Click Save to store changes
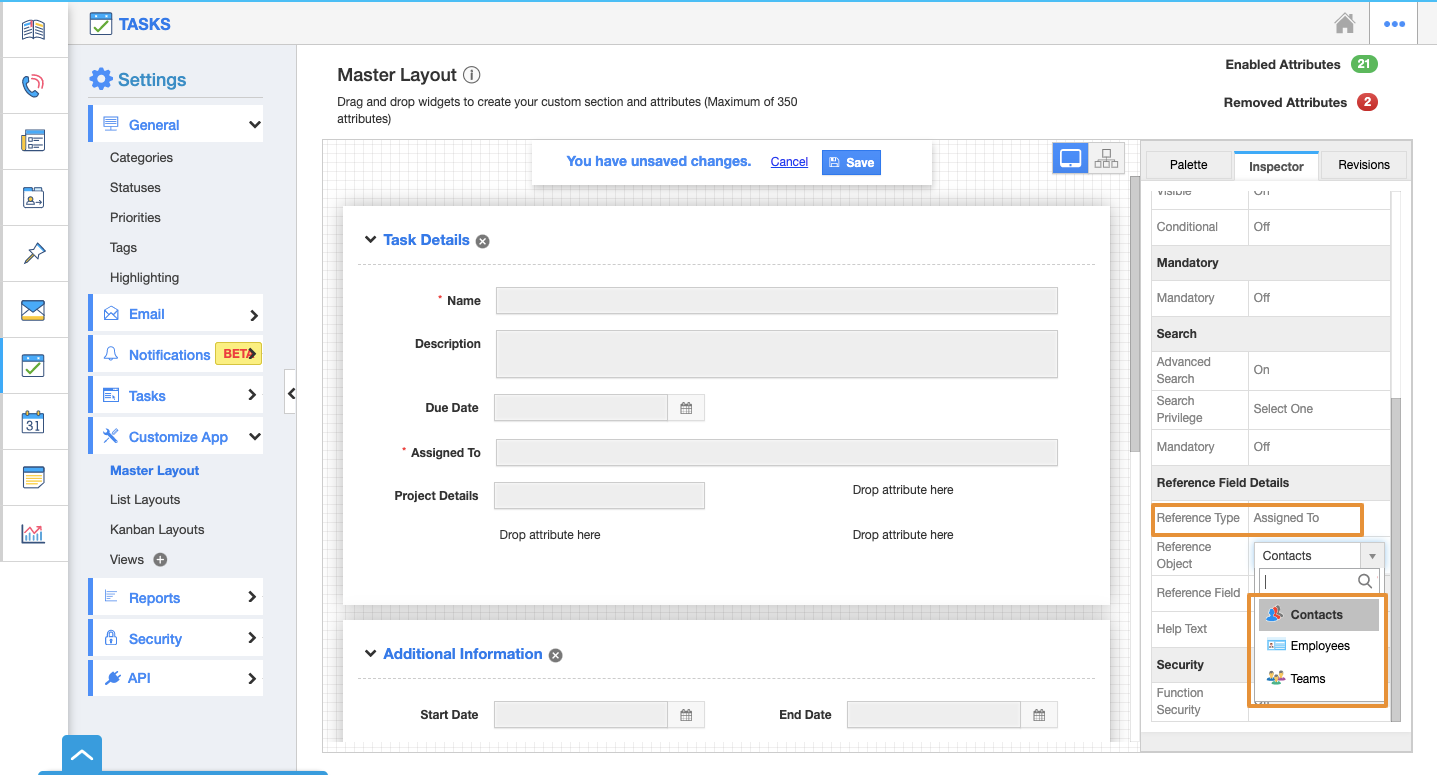This screenshot has height=775, width=1437. 851,162
